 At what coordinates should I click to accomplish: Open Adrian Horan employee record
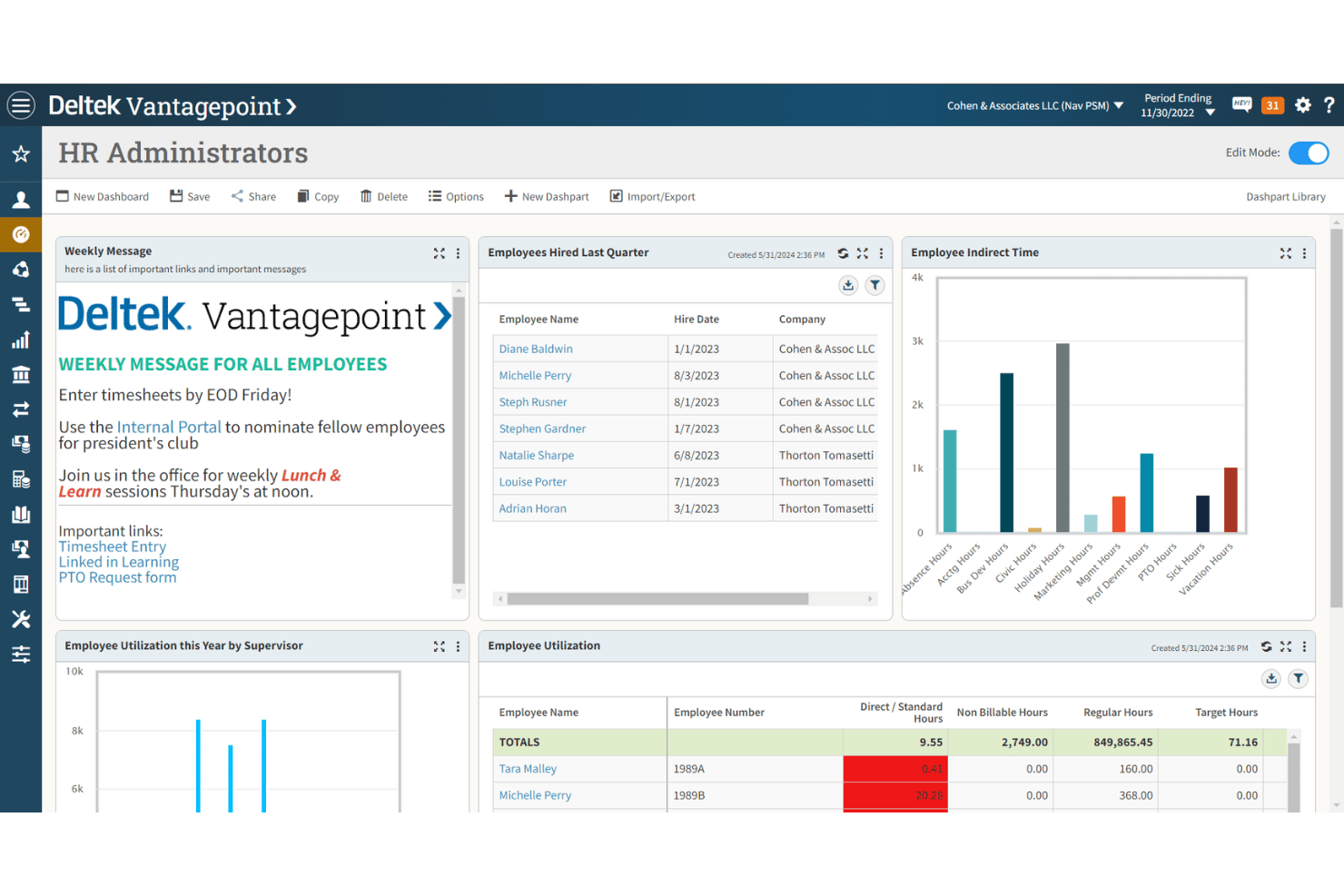pos(532,508)
